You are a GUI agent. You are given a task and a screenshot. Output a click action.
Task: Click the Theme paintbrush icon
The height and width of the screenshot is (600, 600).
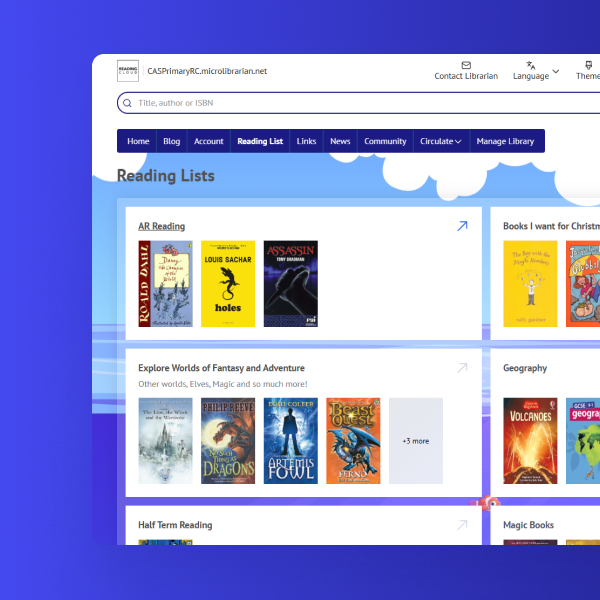[587, 65]
